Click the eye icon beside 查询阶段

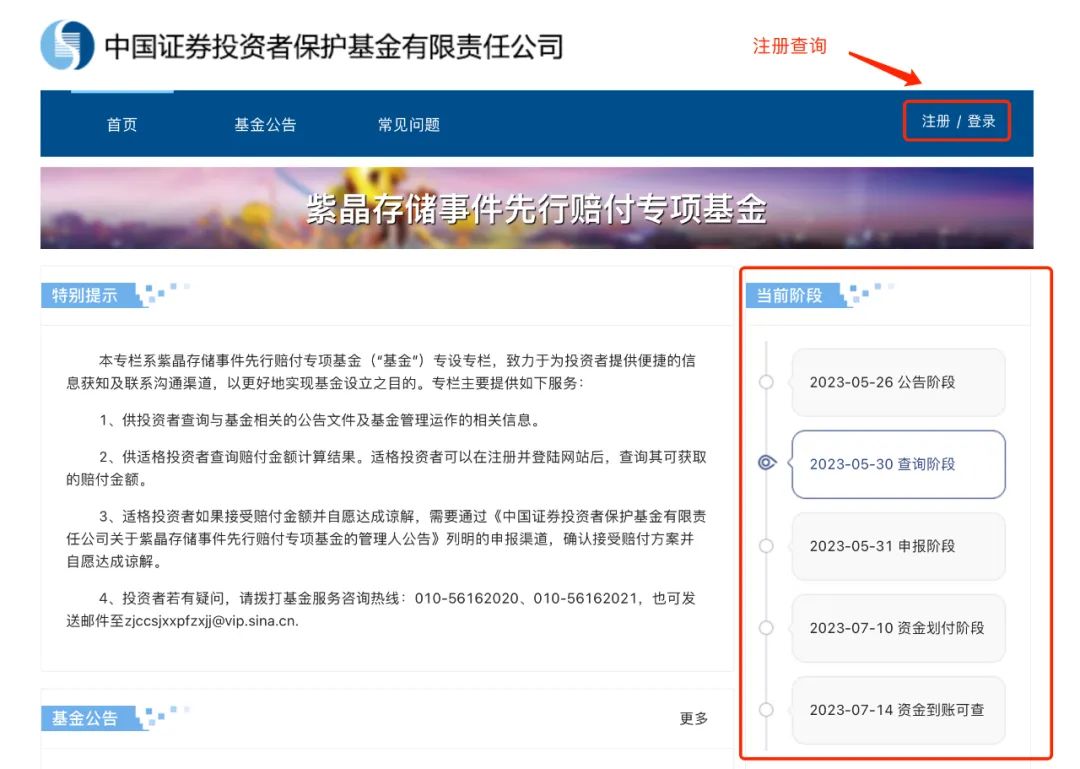pyautogui.click(x=767, y=463)
